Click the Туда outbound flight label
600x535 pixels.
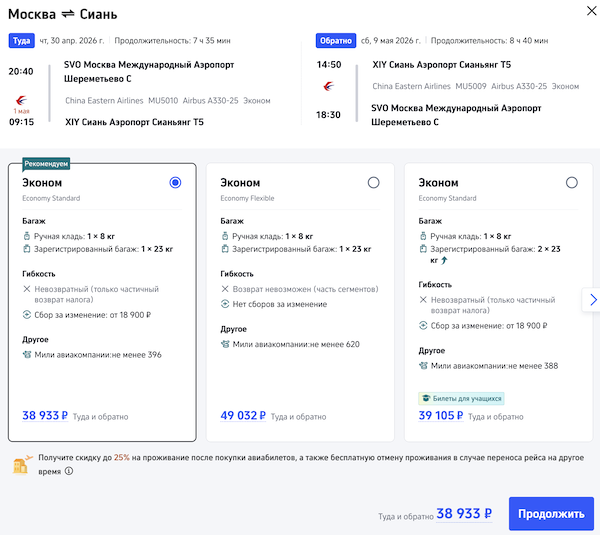click(21, 41)
